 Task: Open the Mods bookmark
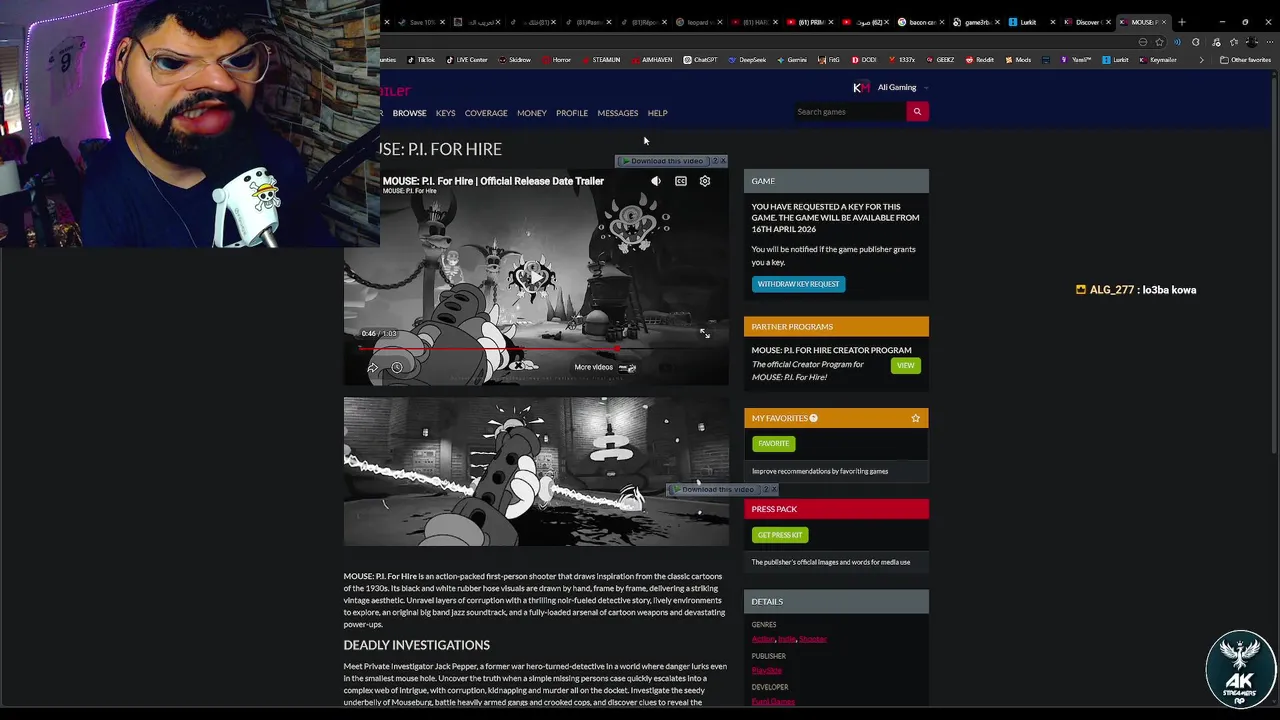click(x=1018, y=60)
